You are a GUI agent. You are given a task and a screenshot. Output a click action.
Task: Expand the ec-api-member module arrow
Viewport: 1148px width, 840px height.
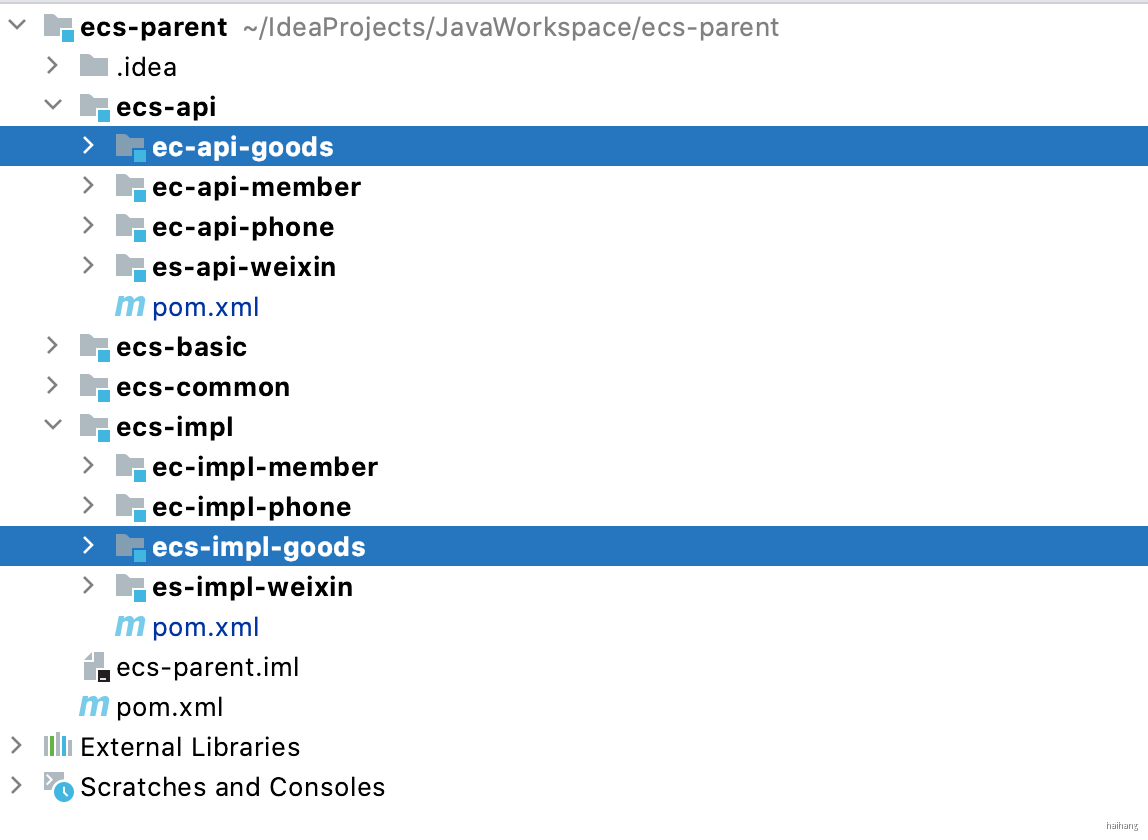click(x=88, y=187)
